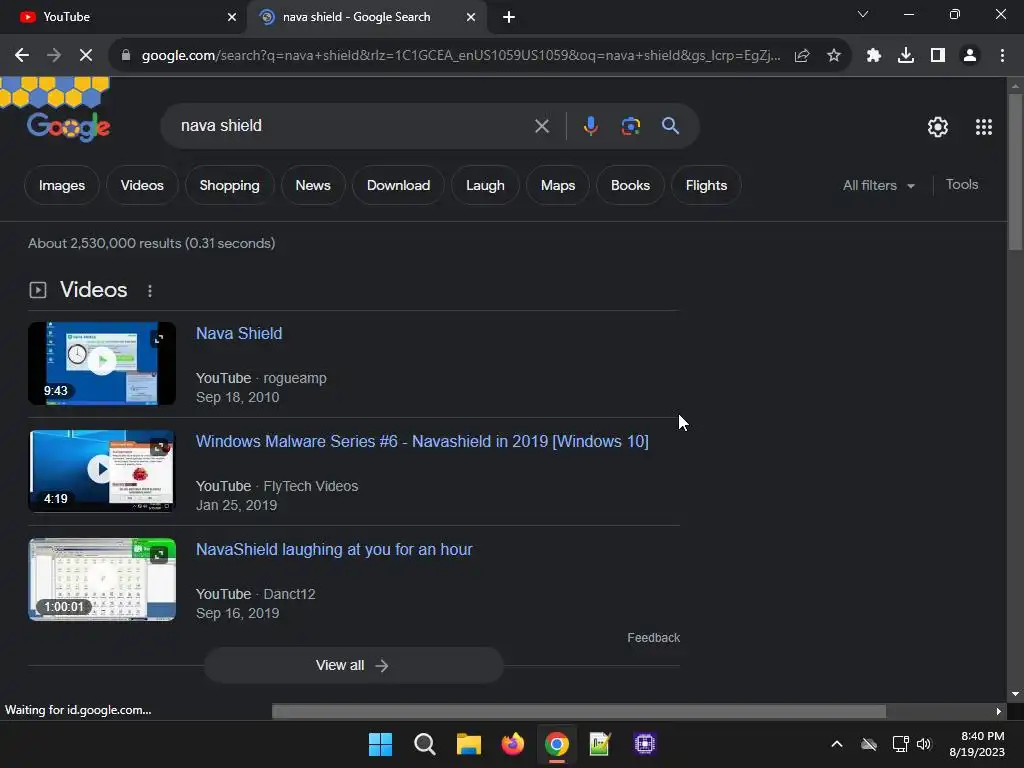Open the network status tray icon
Screen dimensions: 1024x768
[901, 744]
